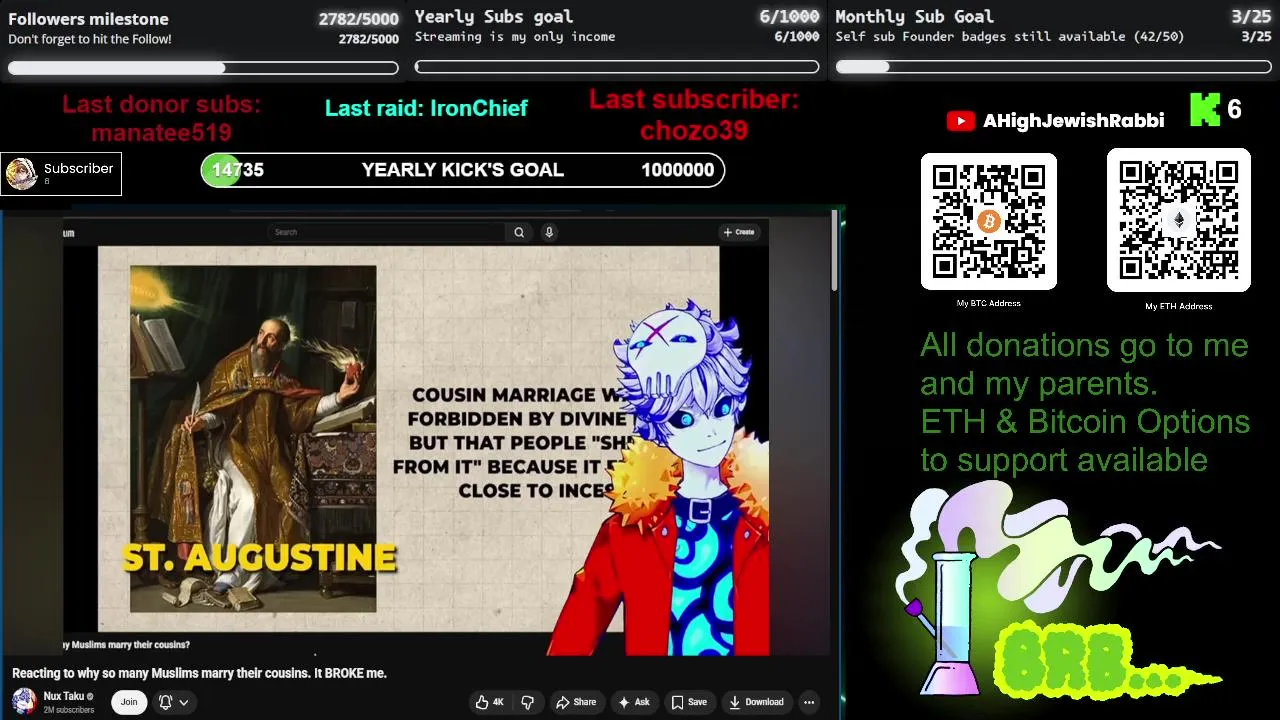The width and height of the screenshot is (1280, 720).
Task: Click the Monthly Sub Goal progress bar
Action: click(x=1054, y=67)
